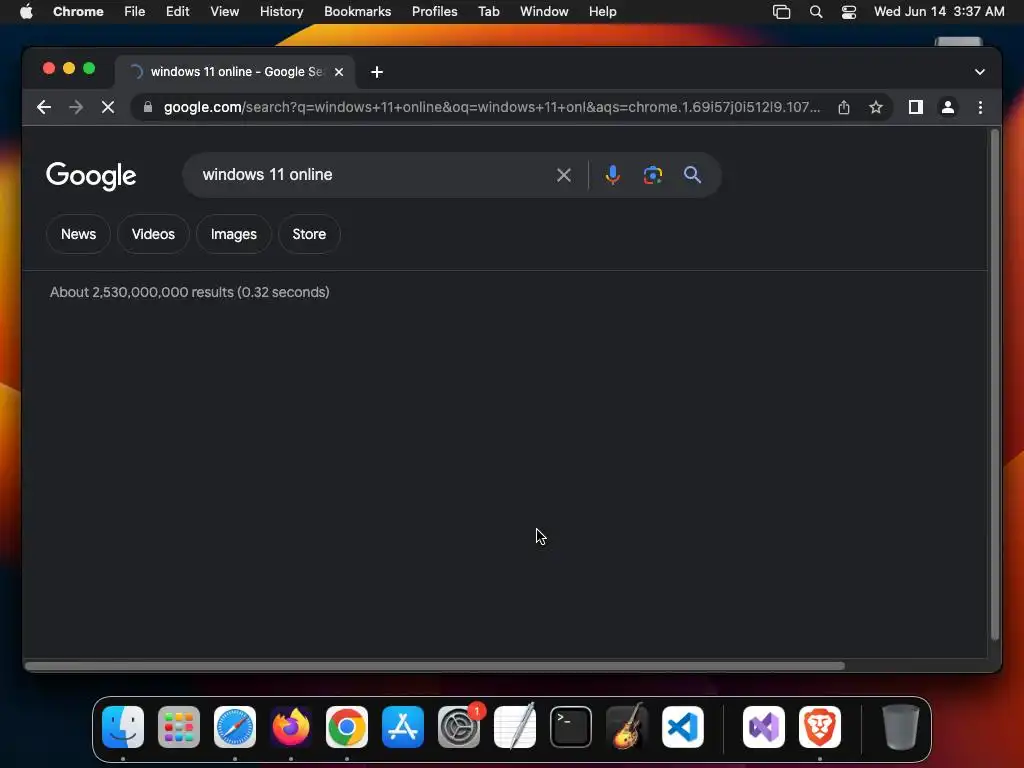The image size is (1024, 768).
Task: Open Stage Manager menu bar icon
Action: click(782, 12)
